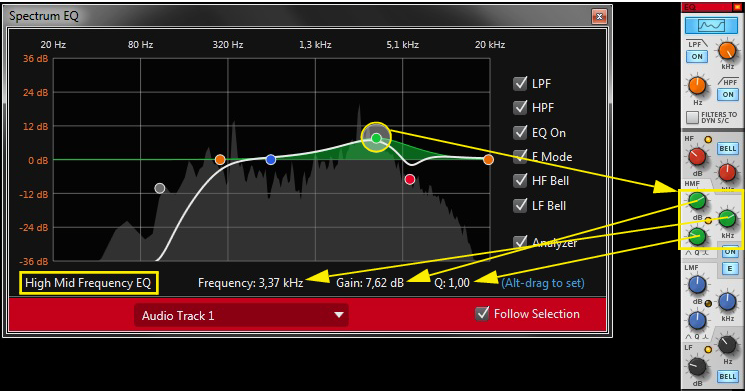Click the blue LMF gain knob
Screen dimensions: 745x391
[x=697, y=285]
